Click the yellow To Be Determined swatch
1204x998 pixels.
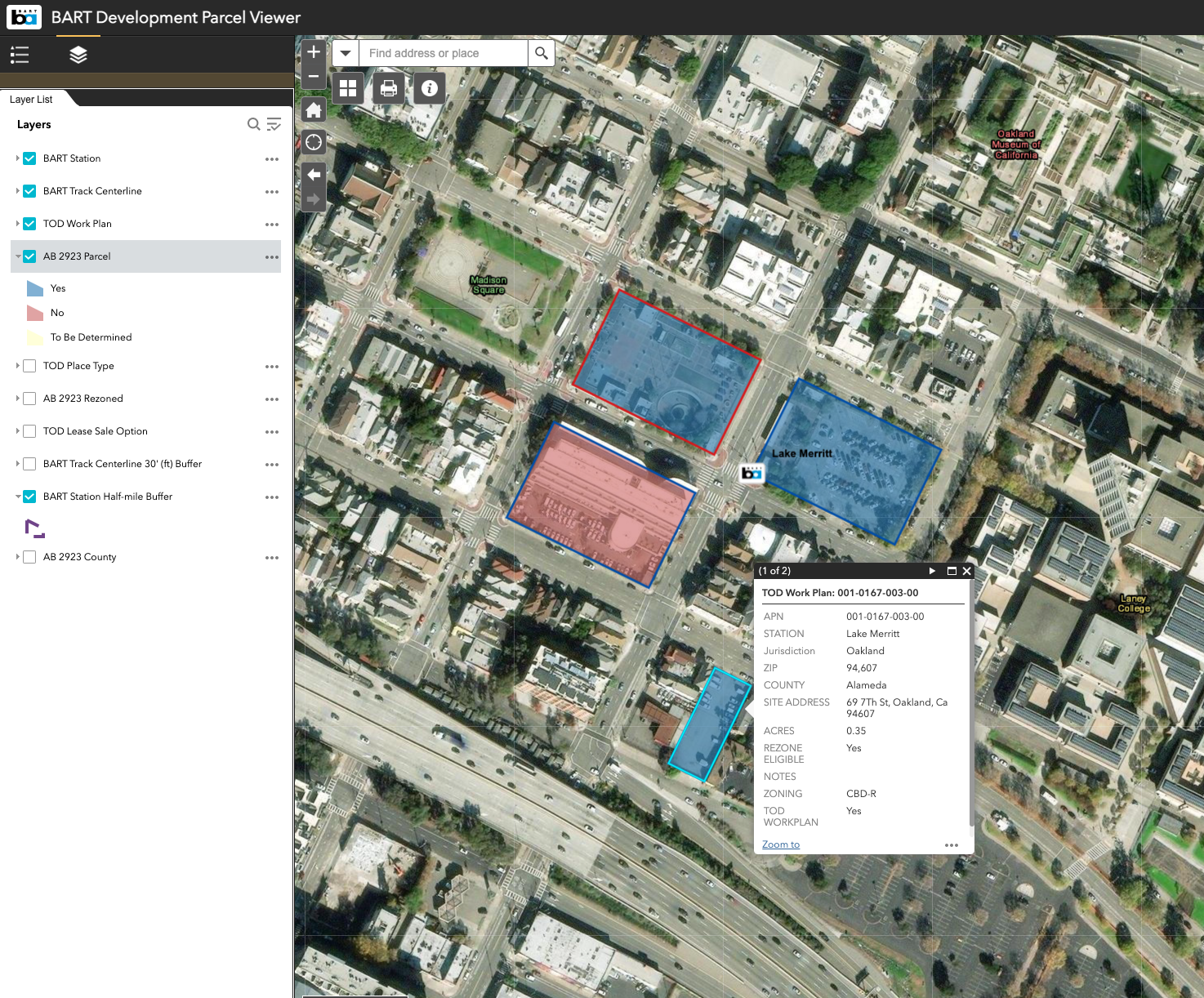click(x=35, y=337)
